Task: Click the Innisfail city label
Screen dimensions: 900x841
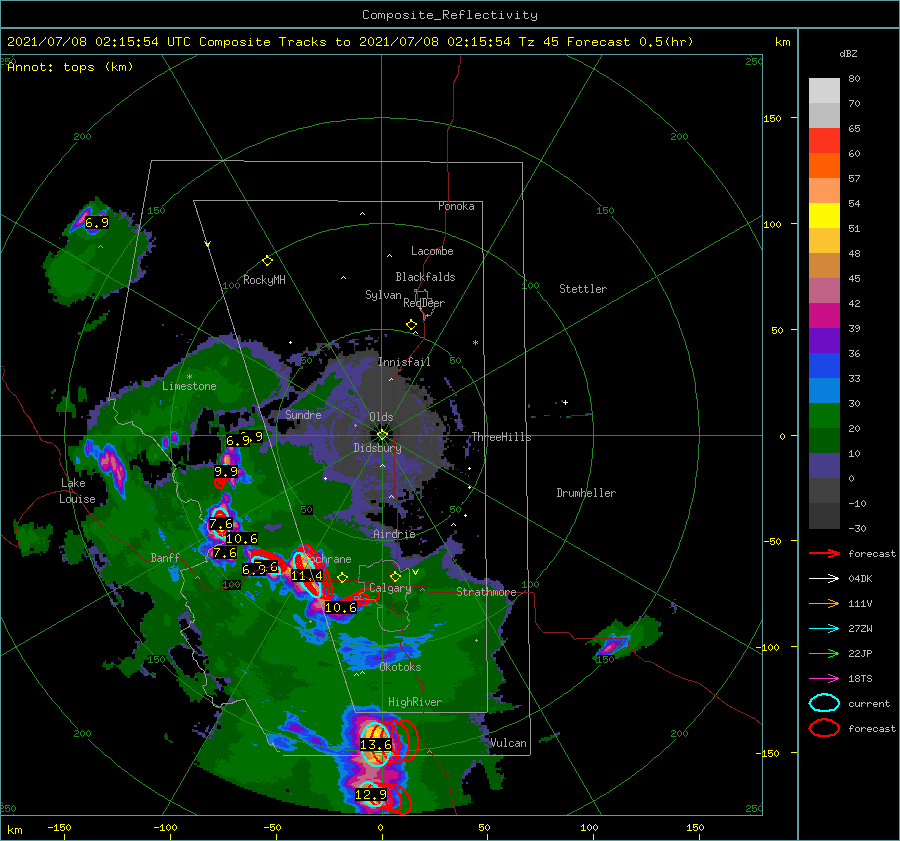Action: click(x=404, y=362)
